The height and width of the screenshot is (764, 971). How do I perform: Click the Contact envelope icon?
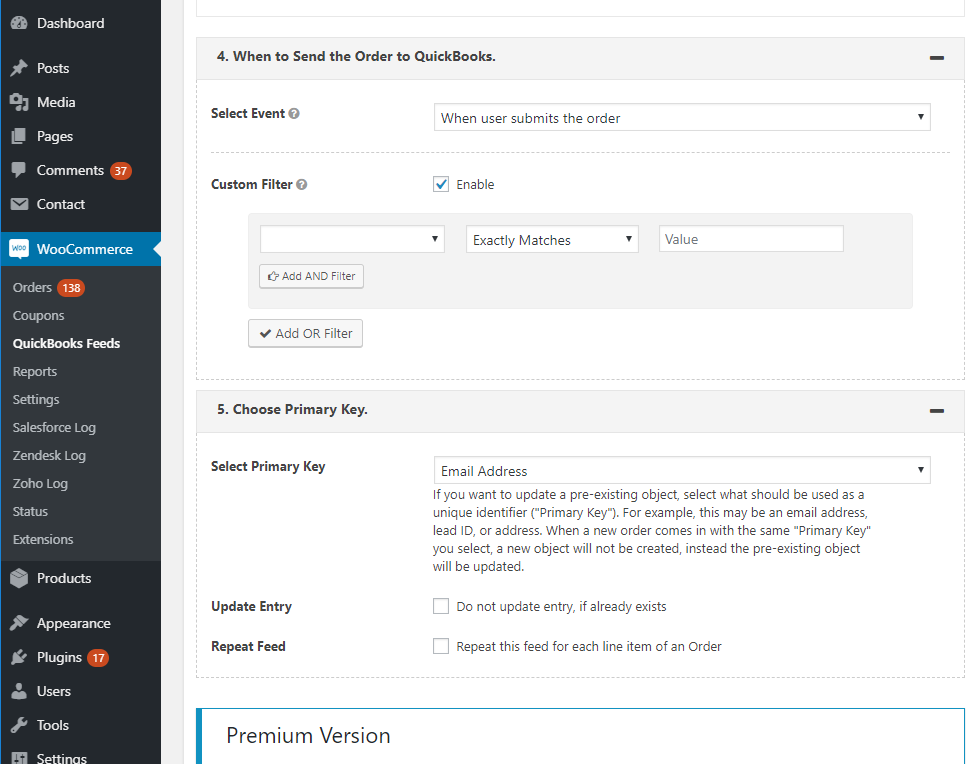click(19, 204)
